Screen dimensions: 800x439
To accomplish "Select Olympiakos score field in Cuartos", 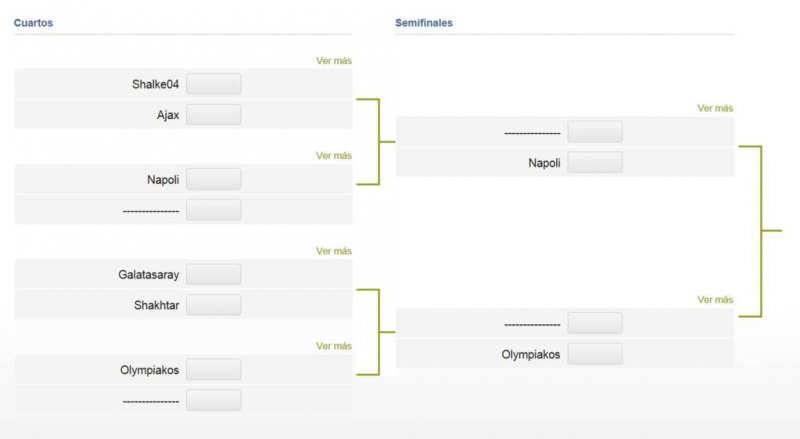I will point(214,370).
